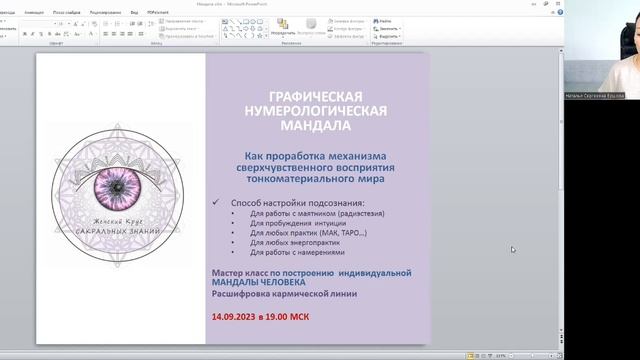Viewport: 640px width, 360px height.
Task: Click the zoom slider handle in the status bar
Action: [x=532, y=356]
